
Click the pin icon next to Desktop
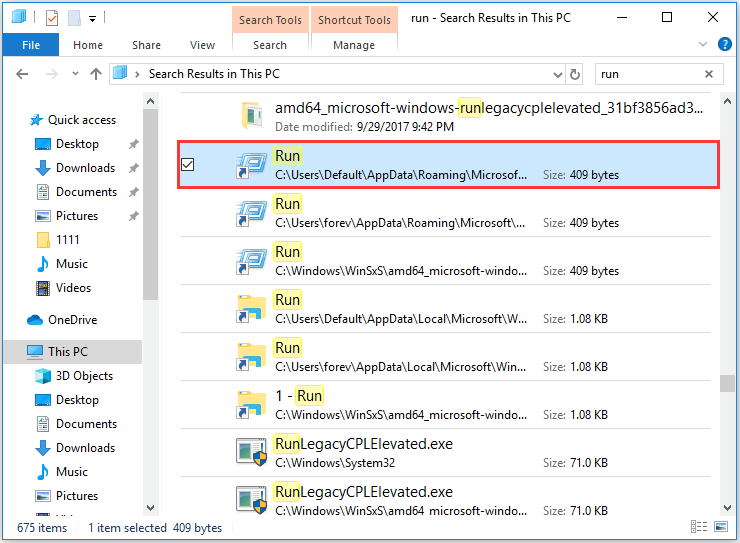click(134, 144)
